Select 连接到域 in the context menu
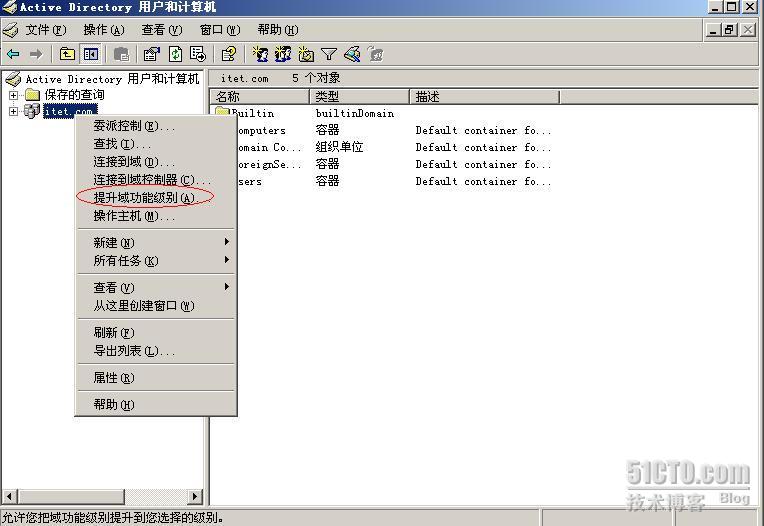The image size is (764, 526). pos(156,162)
